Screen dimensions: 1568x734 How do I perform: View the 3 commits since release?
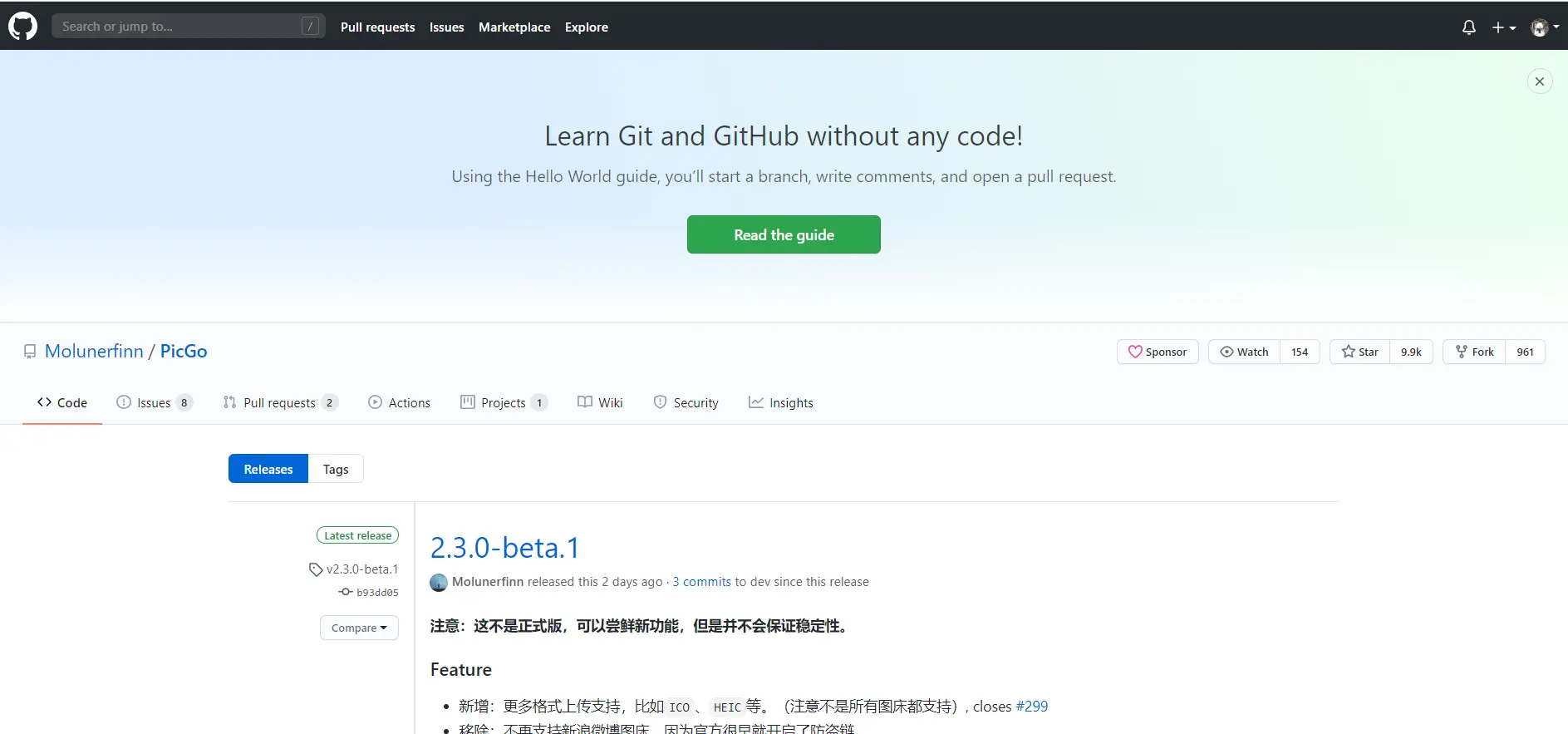[702, 582]
